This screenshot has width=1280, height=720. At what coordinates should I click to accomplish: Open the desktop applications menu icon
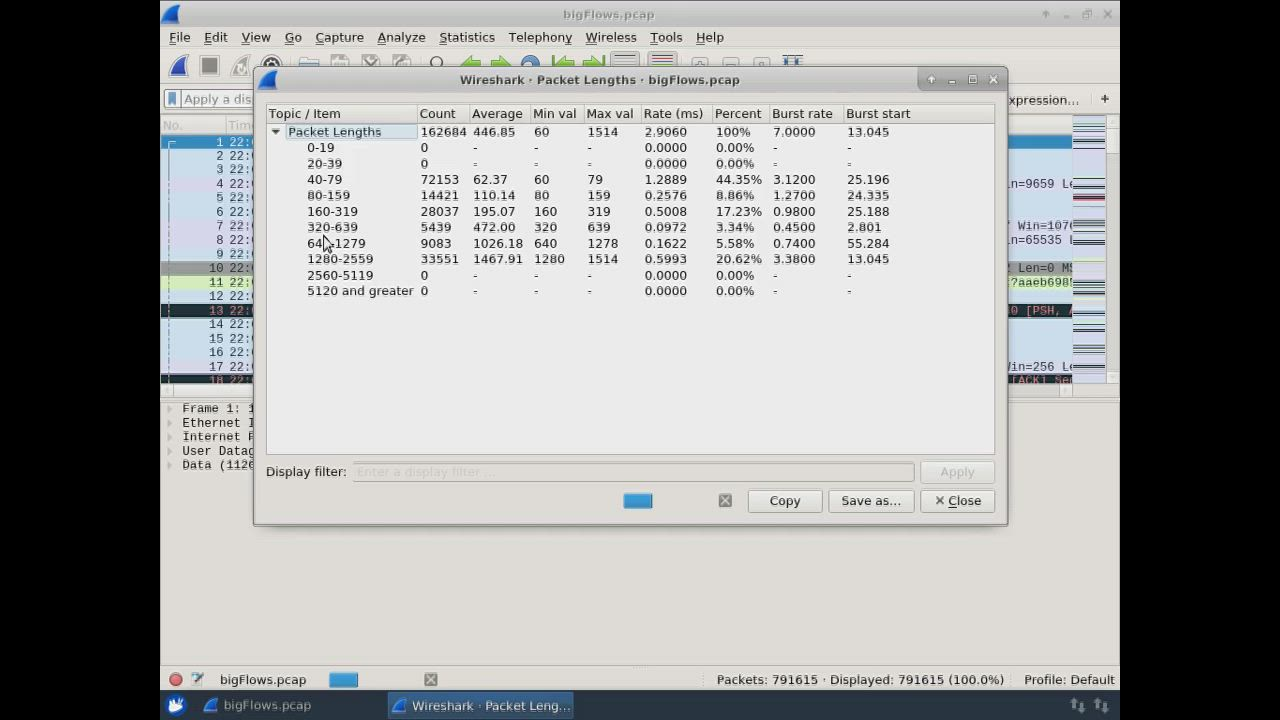(176, 705)
